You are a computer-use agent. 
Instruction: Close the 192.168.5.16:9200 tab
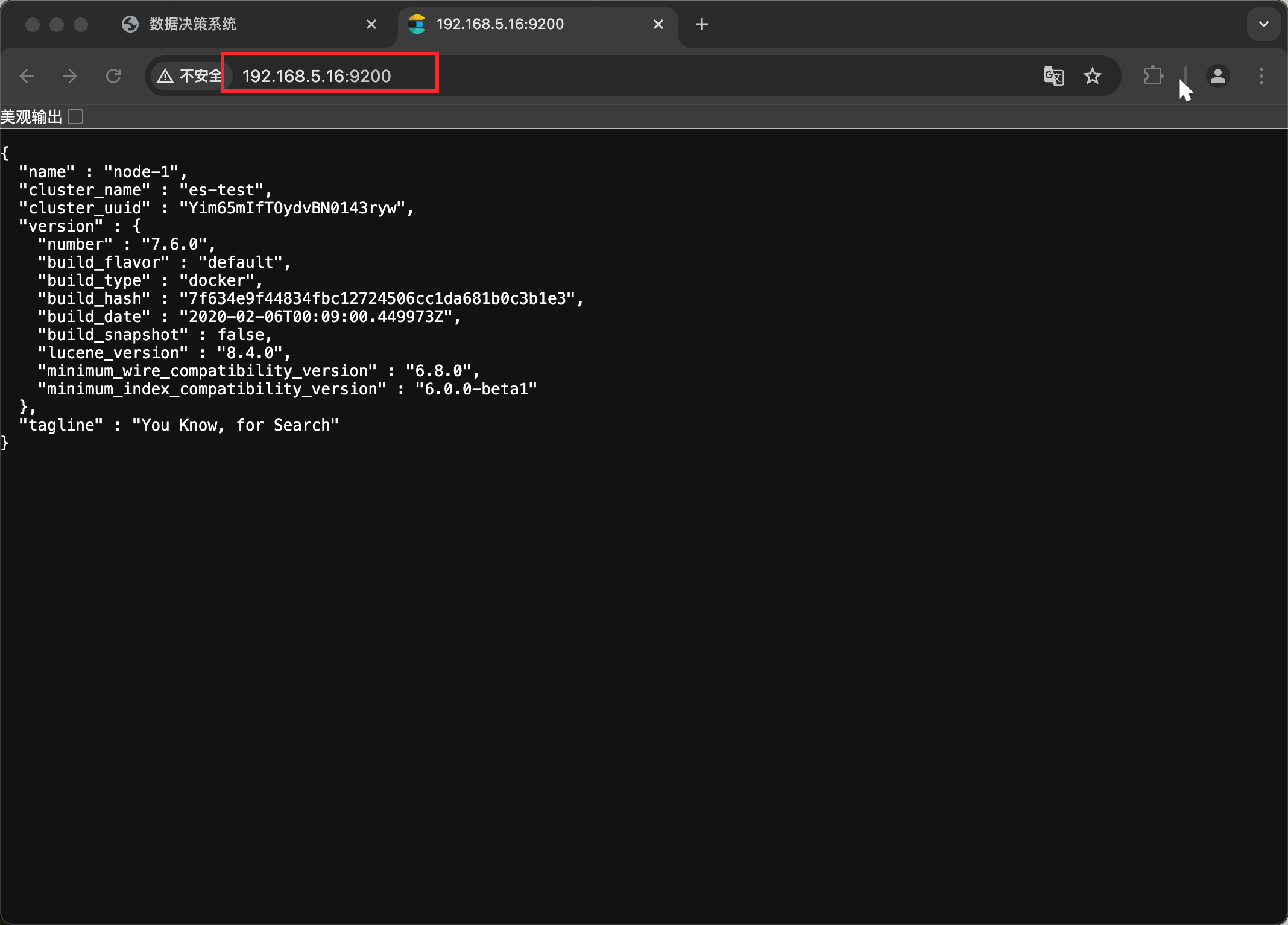point(658,24)
